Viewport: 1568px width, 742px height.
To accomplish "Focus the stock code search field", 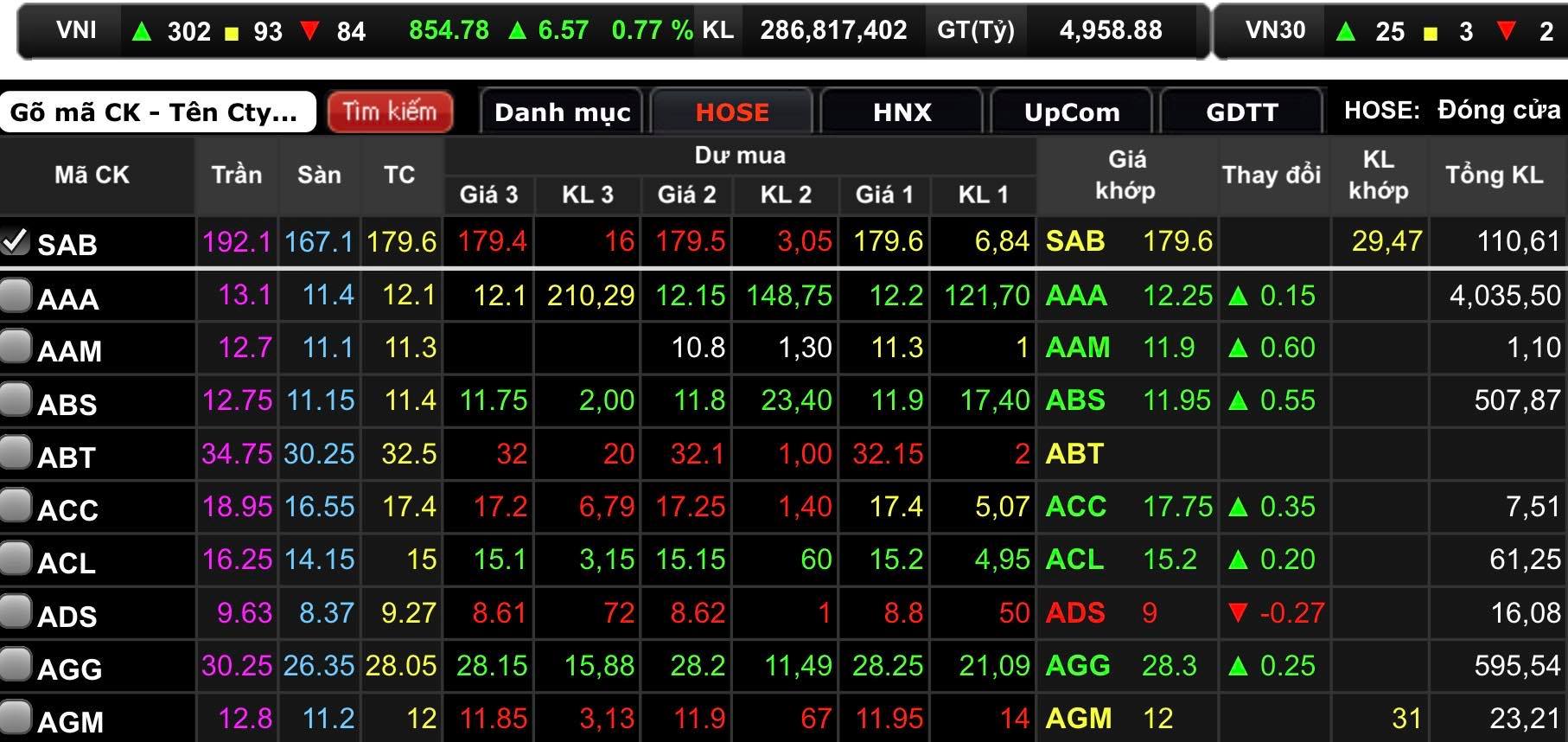I will tap(157, 112).
